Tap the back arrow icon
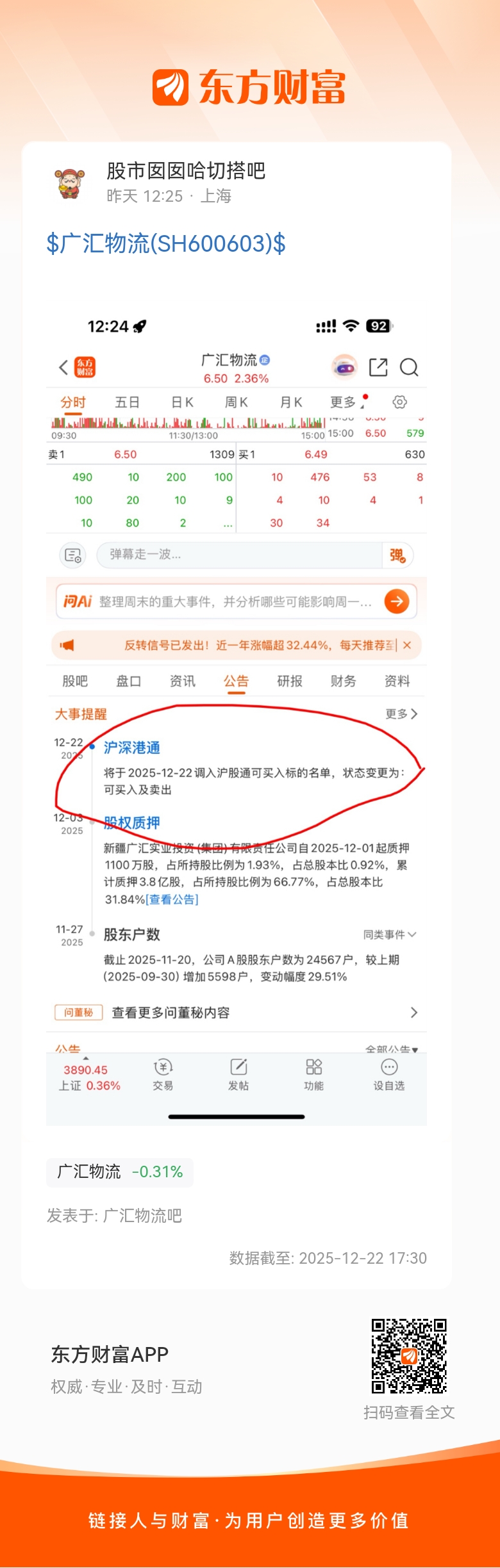The image size is (500, 1568). pyautogui.click(x=63, y=367)
